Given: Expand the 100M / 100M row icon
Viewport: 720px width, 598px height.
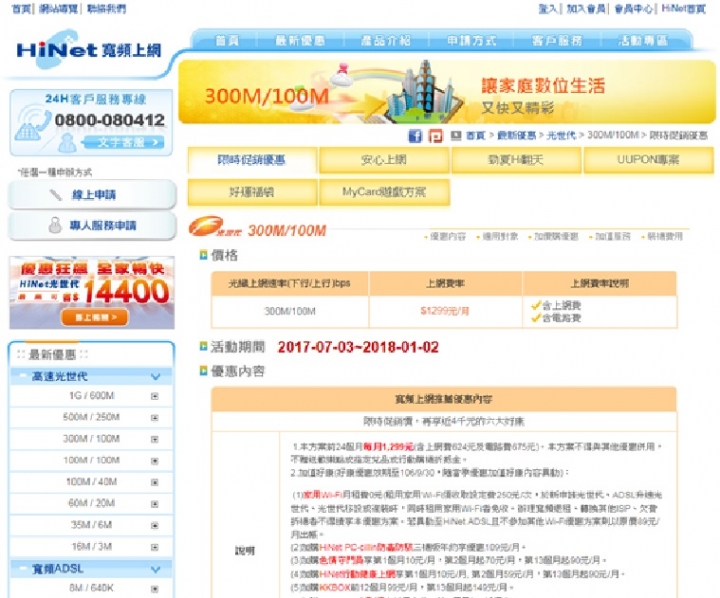Looking at the screenshot, I should pos(155,461).
